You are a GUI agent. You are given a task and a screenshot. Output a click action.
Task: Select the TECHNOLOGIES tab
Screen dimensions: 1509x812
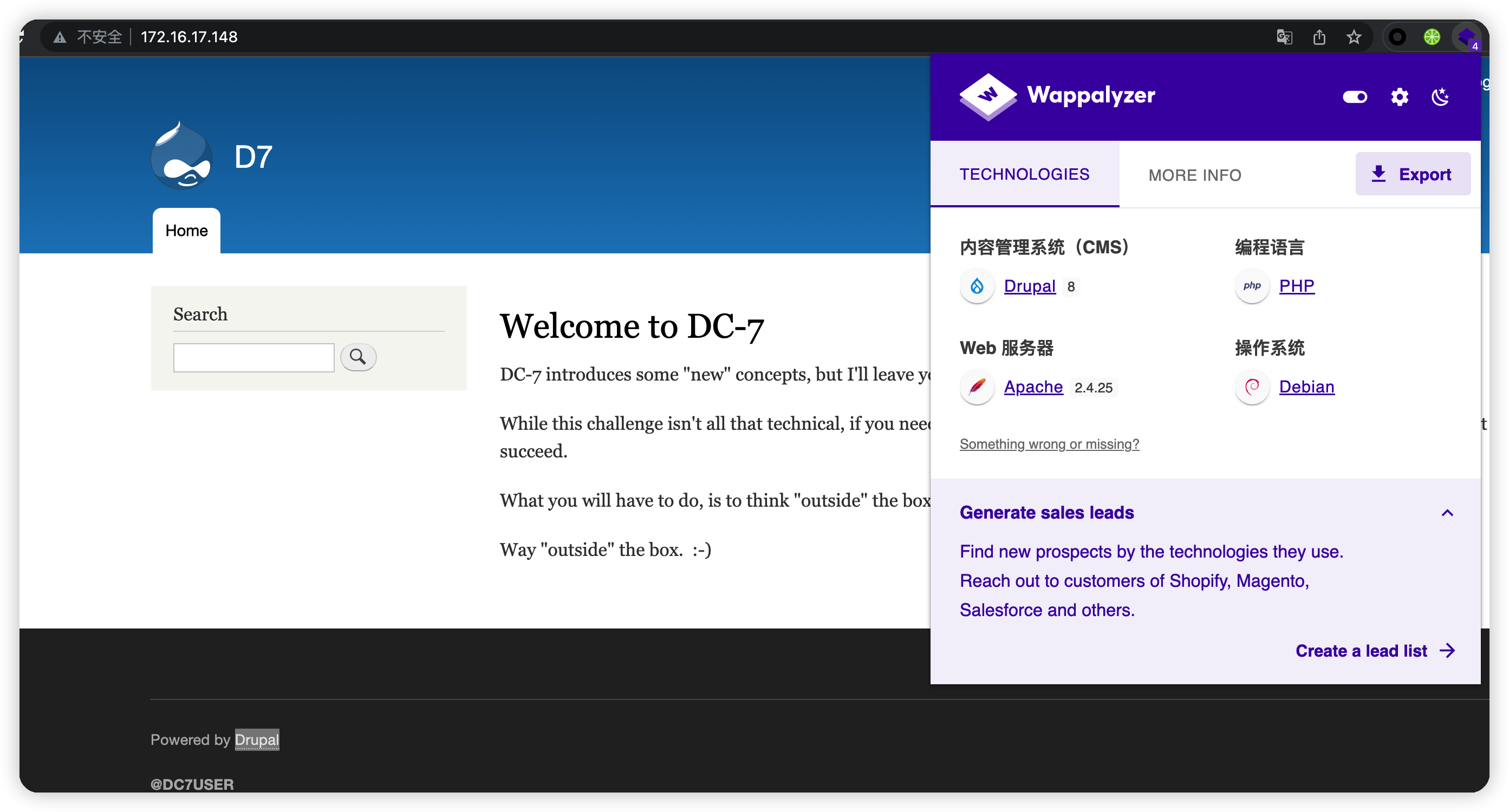(1024, 174)
